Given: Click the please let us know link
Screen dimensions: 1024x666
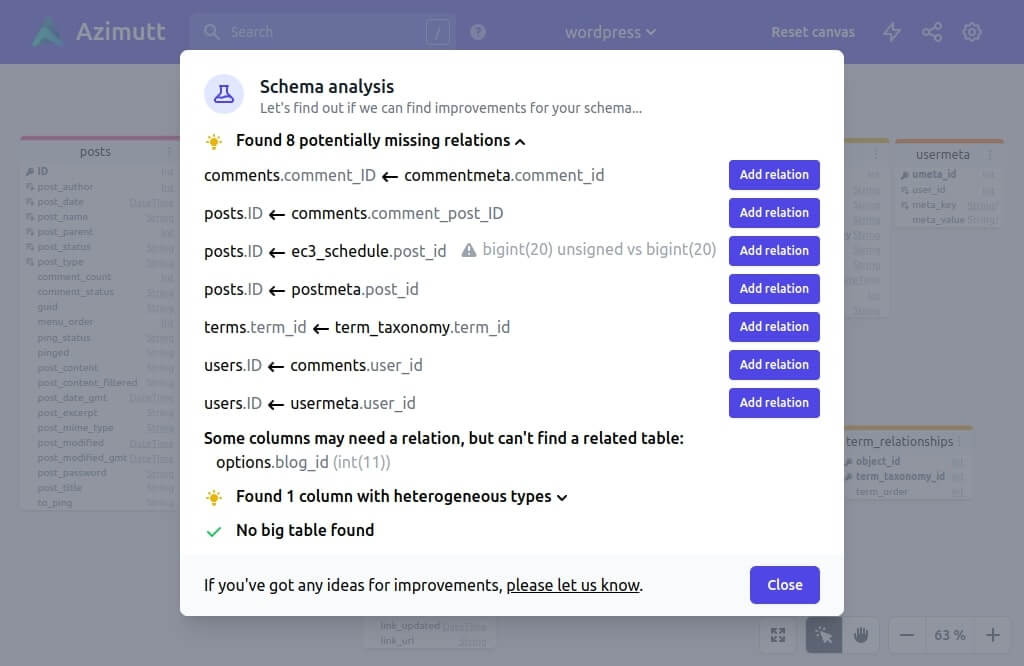Looking at the screenshot, I should click(573, 585).
